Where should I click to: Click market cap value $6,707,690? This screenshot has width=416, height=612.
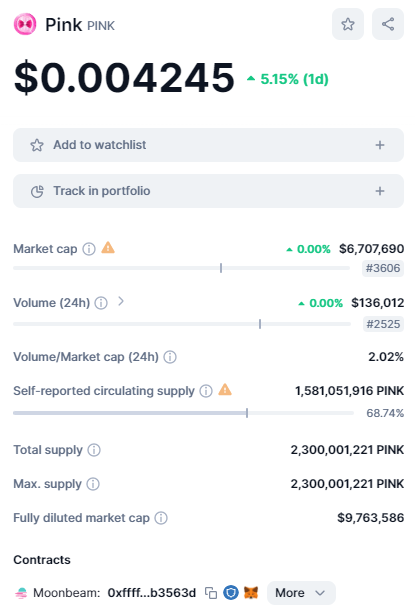[372, 249]
